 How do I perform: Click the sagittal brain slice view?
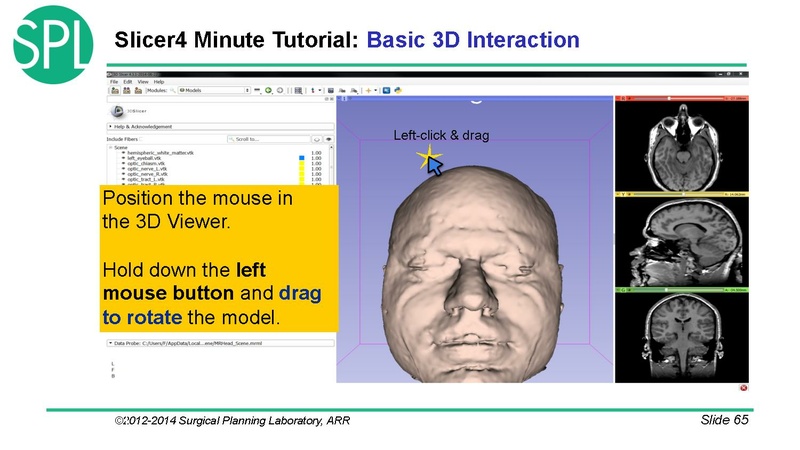pyautogui.click(x=682, y=242)
